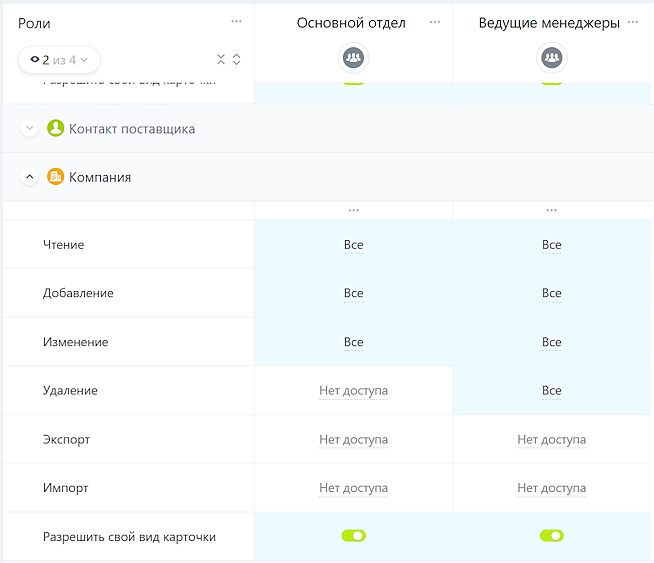Click the Основной отдел column title

click(351, 23)
